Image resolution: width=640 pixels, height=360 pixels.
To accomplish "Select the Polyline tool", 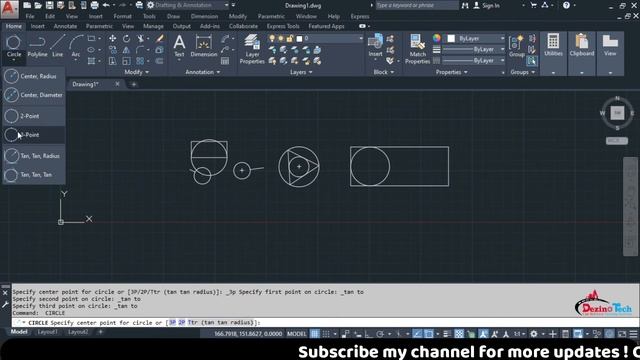I will coord(37,47).
